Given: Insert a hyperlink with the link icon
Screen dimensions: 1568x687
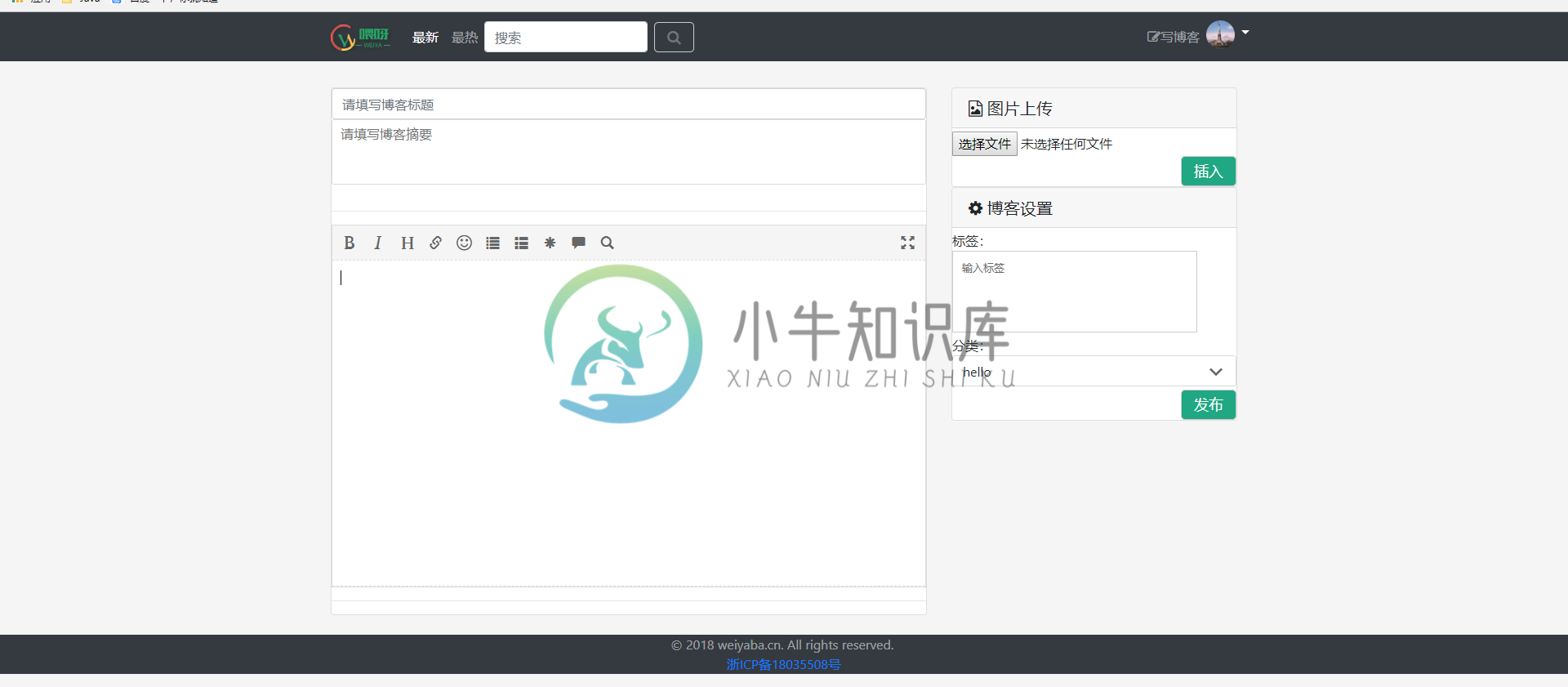Looking at the screenshot, I should pos(435,243).
